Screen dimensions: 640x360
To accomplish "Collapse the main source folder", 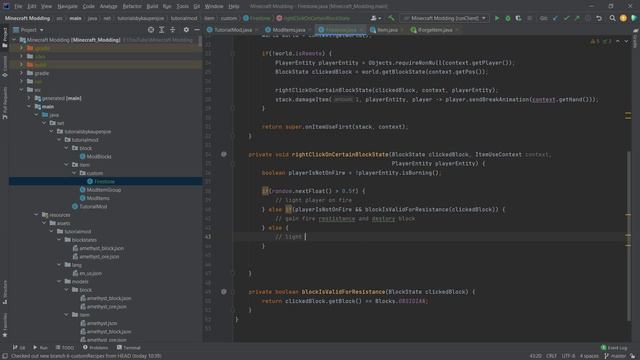I will (29, 107).
